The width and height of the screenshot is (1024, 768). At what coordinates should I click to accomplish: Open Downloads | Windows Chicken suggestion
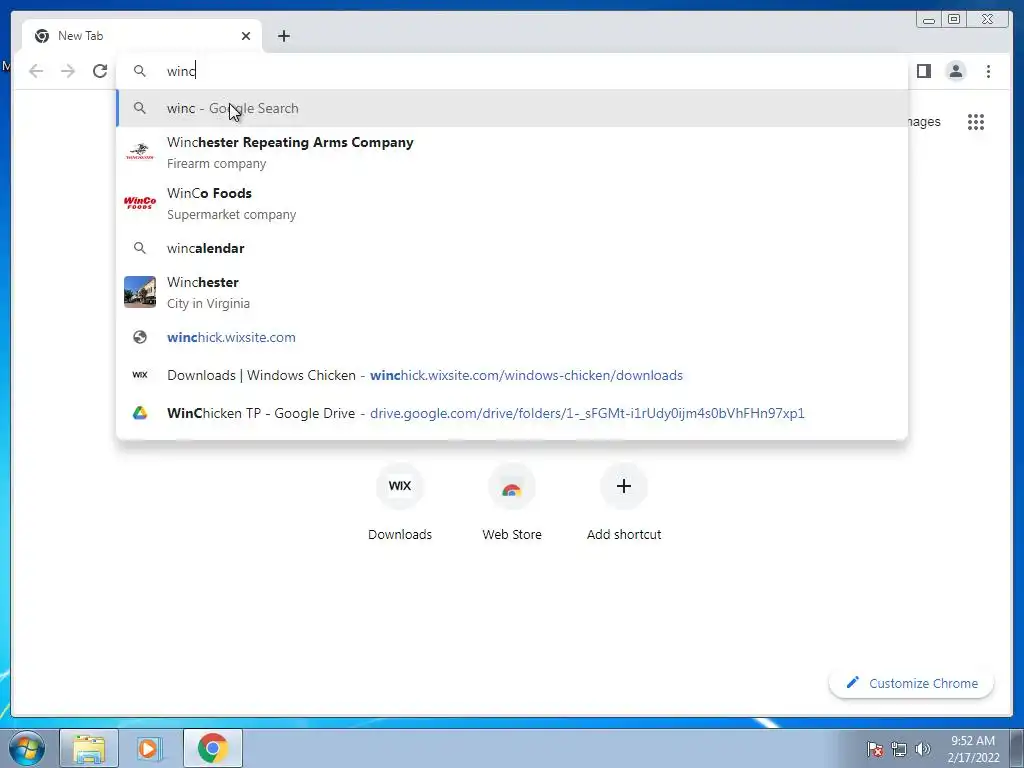512,375
